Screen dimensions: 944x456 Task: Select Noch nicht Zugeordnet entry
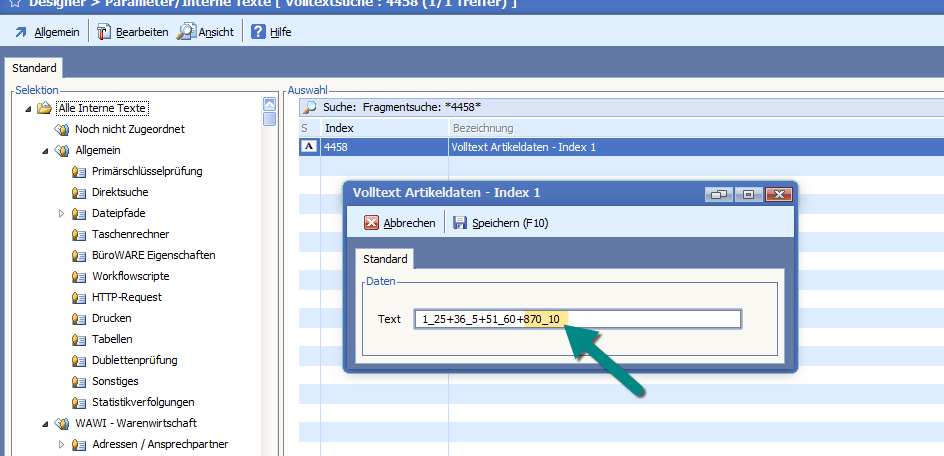point(129,129)
